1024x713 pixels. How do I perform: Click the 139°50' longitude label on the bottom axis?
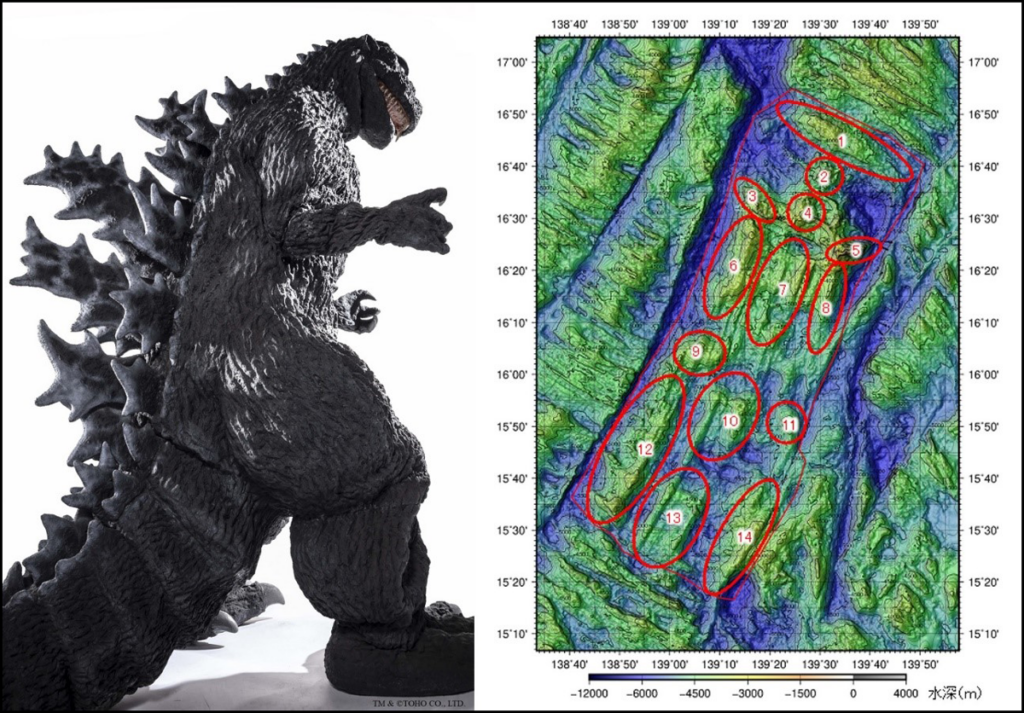(920, 664)
